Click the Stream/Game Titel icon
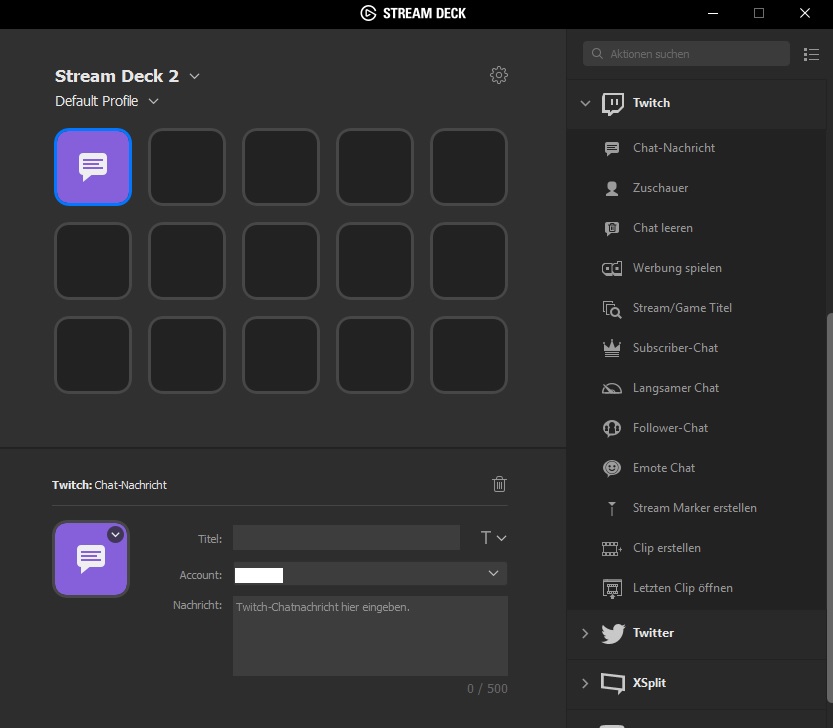 tap(612, 308)
